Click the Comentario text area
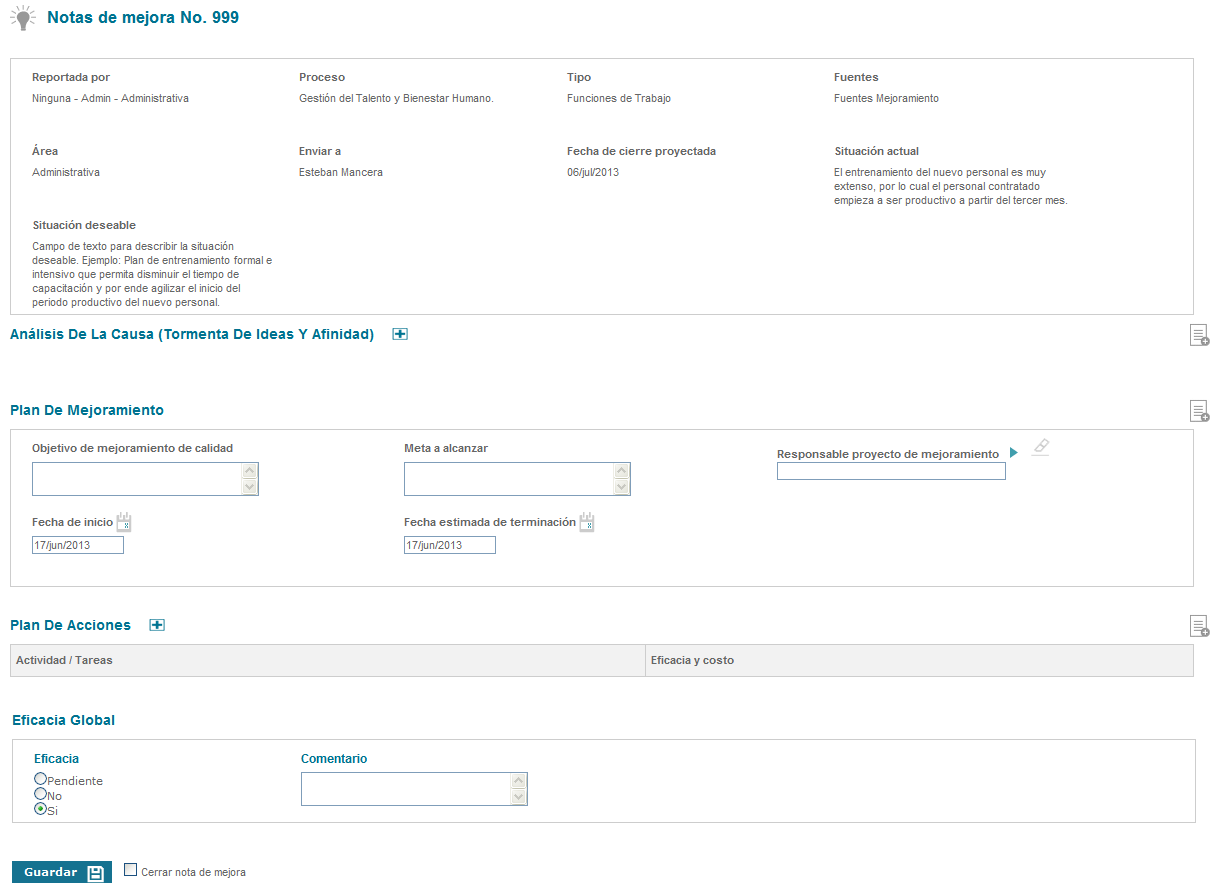The height and width of the screenshot is (892, 1212). point(406,789)
